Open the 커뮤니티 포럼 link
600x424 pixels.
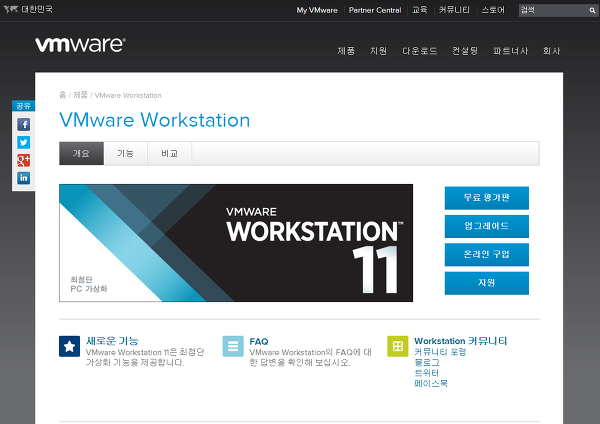click(x=440, y=352)
